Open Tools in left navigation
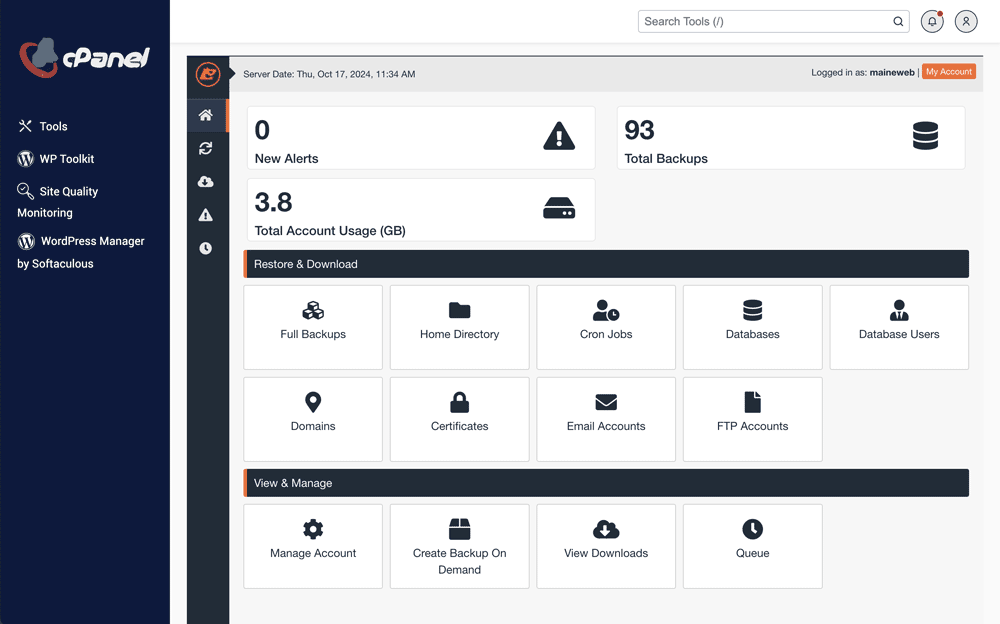 point(53,126)
